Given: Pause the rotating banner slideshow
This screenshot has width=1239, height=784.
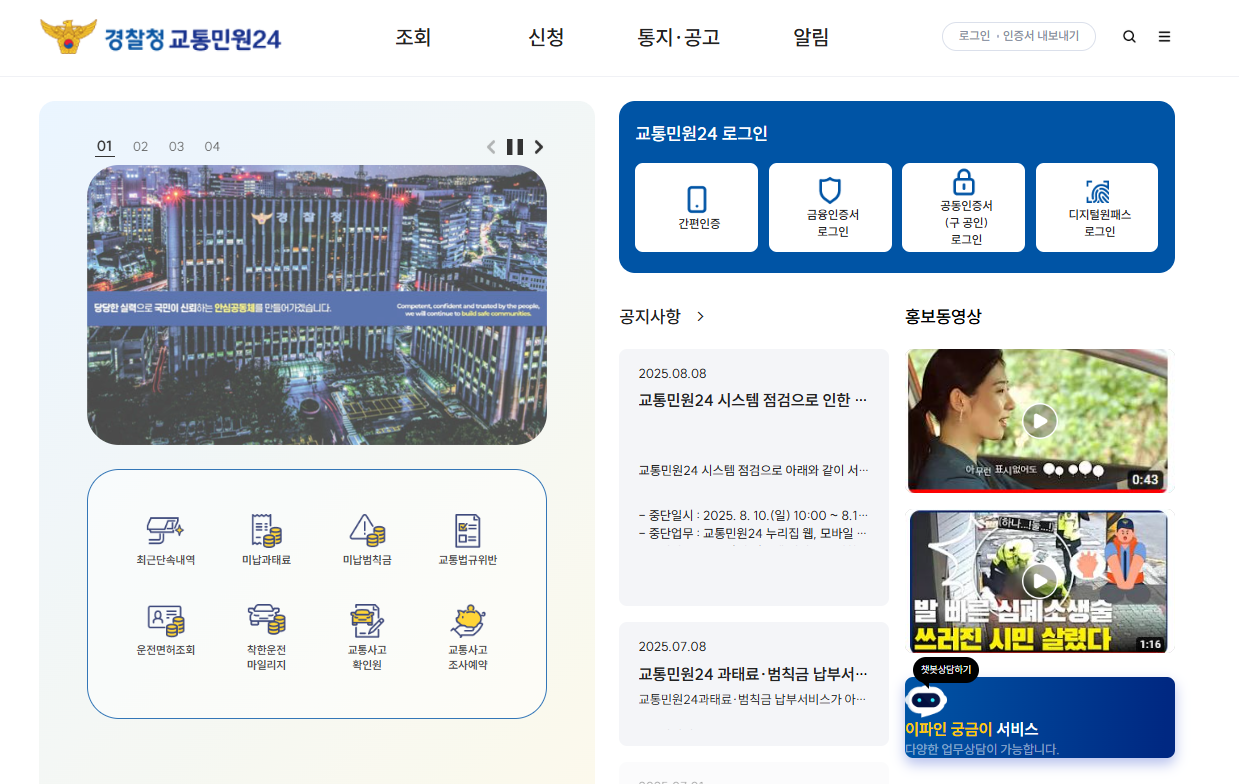Looking at the screenshot, I should tap(515, 146).
